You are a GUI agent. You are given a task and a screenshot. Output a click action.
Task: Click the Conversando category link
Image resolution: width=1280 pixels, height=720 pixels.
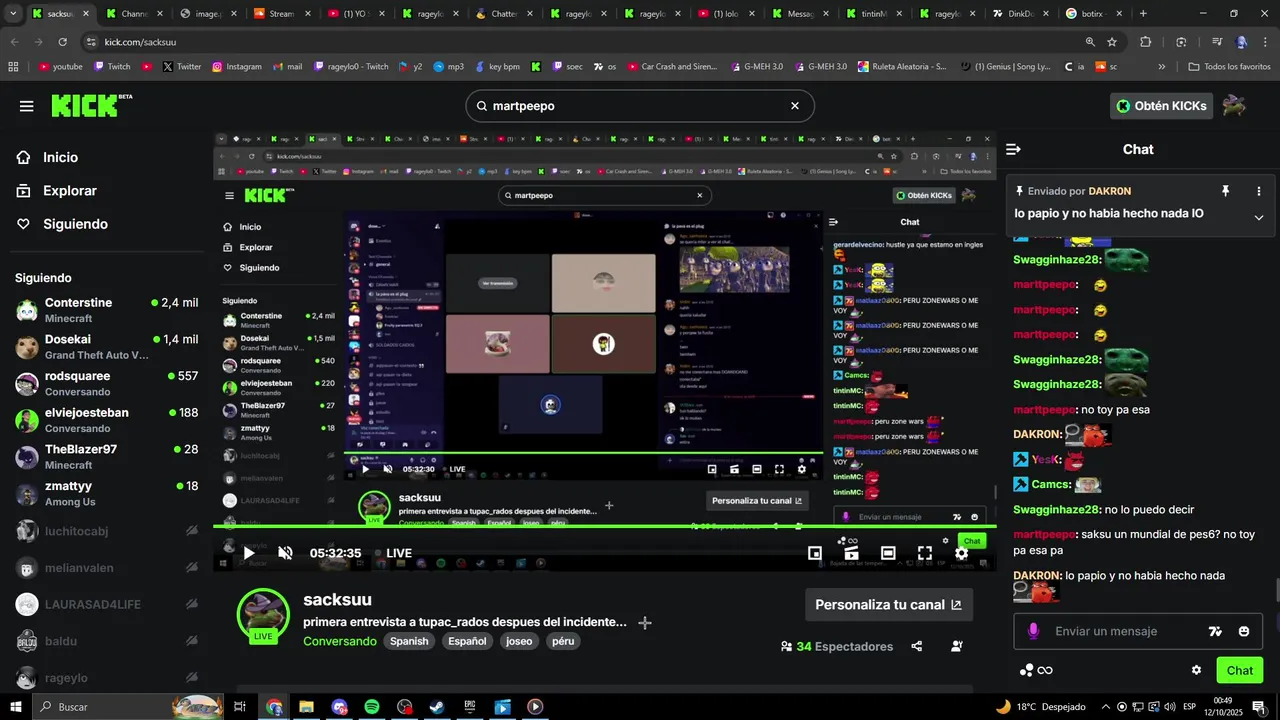tap(340, 641)
